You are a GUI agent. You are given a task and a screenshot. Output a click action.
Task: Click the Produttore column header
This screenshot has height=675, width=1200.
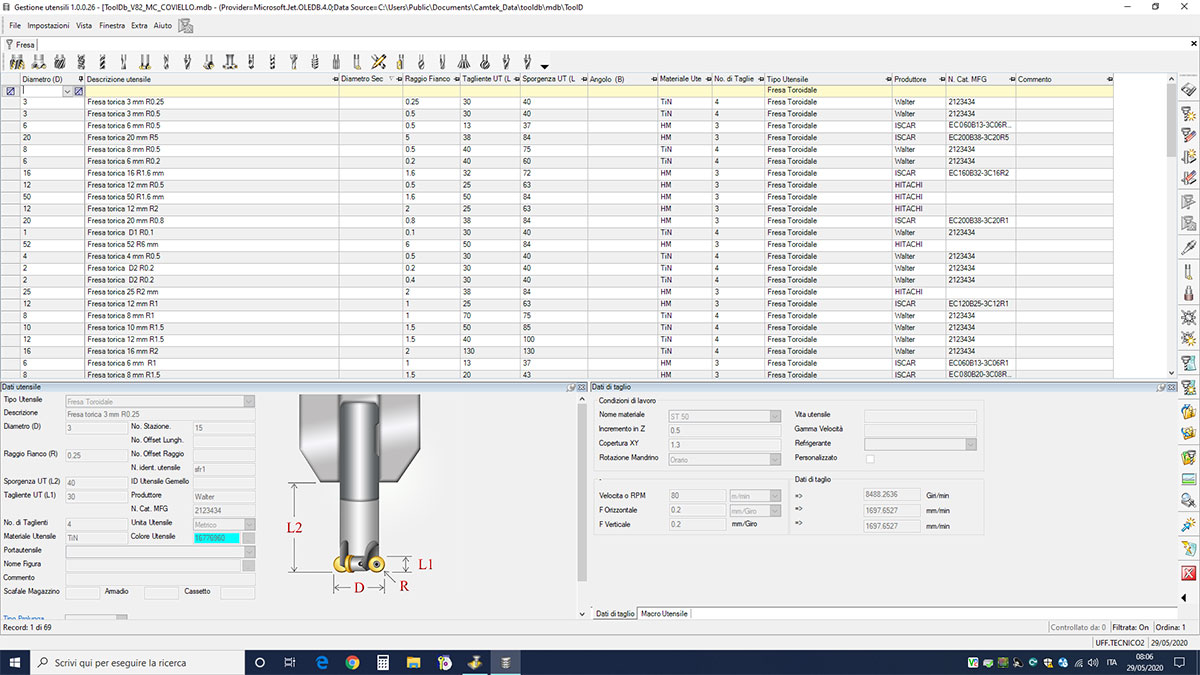[x=911, y=79]
